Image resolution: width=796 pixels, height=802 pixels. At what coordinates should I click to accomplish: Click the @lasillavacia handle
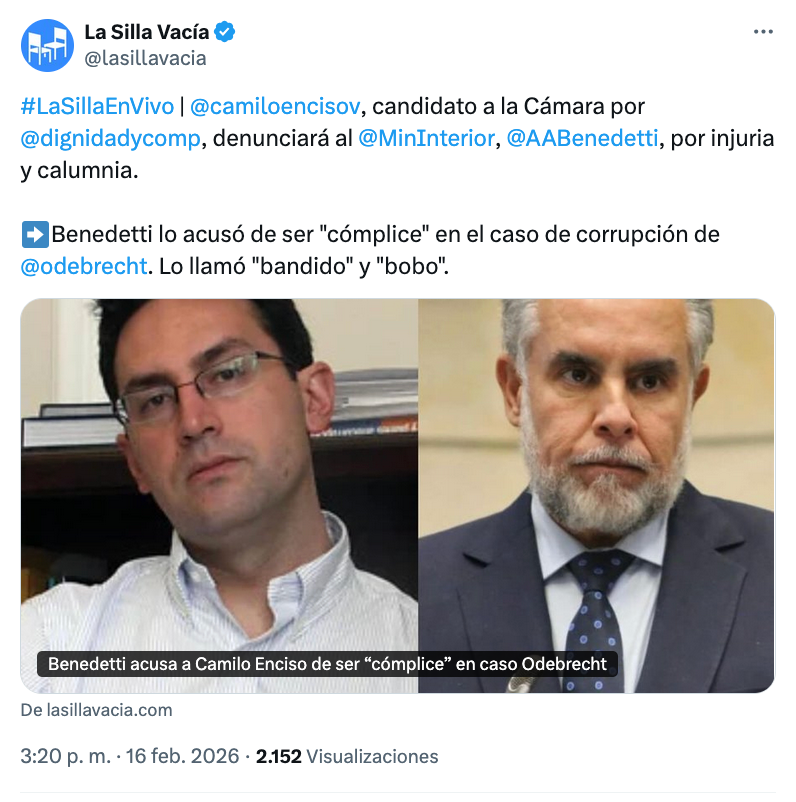[x=145, y=58]
